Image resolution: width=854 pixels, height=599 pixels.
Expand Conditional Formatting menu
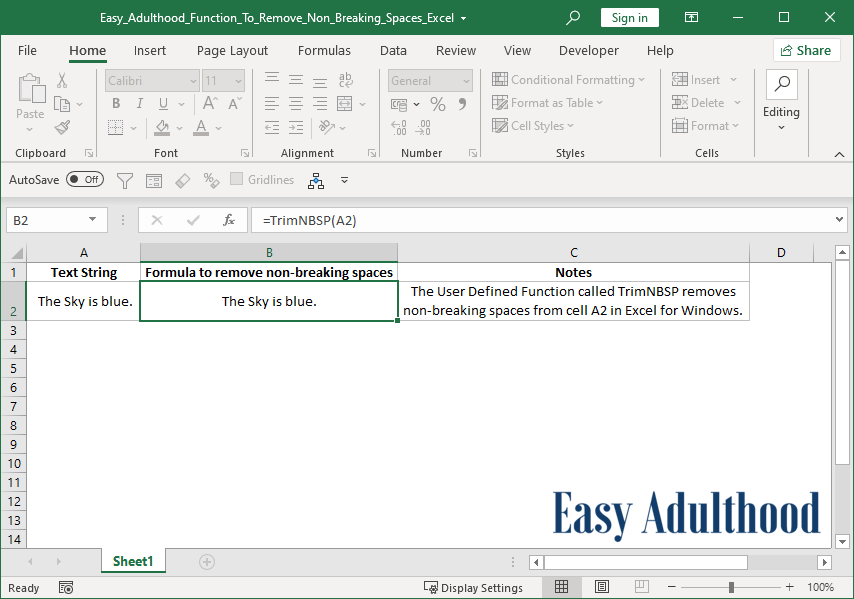568,80
